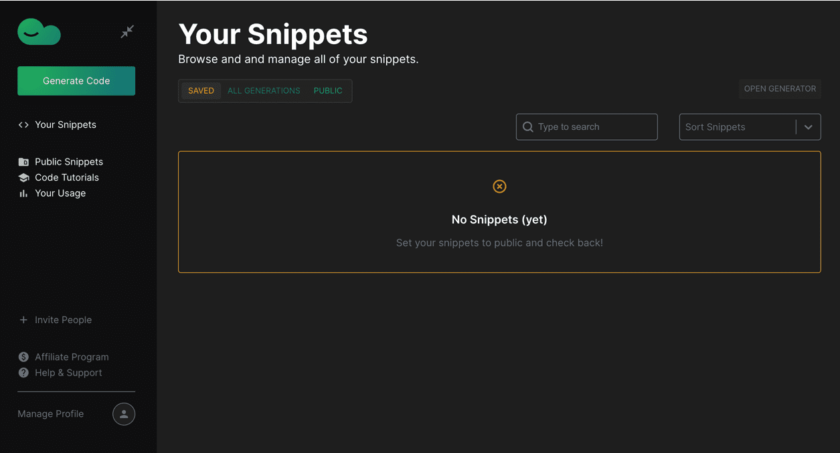This screenshot has height=453, width=840.
Task: Click the Open Generator button
Action: tap(780, 89)
